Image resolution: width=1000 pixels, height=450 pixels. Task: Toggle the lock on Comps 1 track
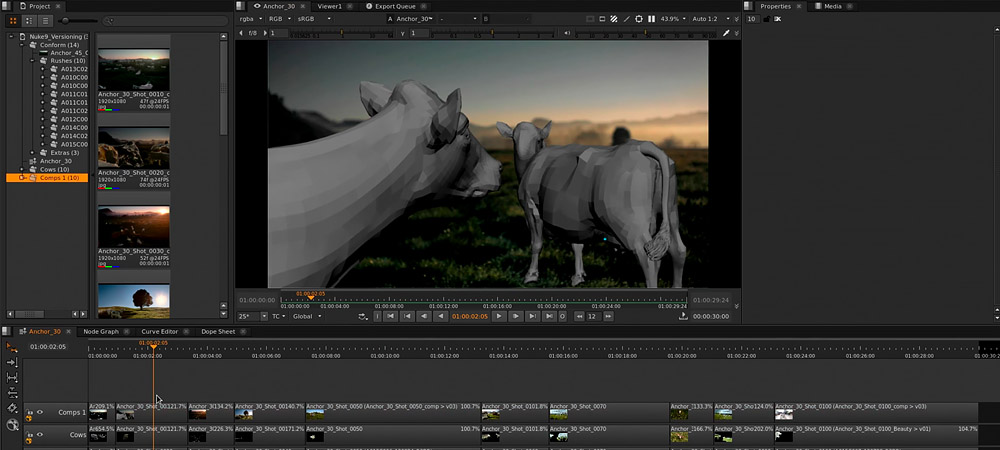(x=29, y=412)
